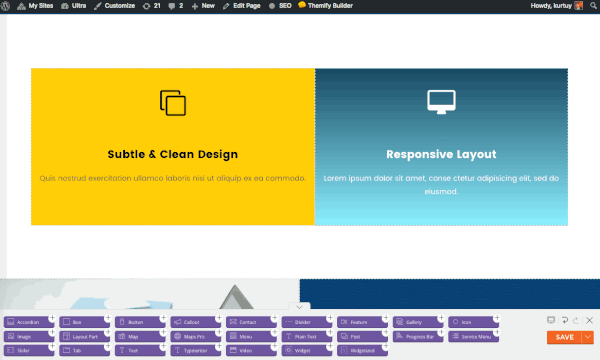Image resolution: width=600 pixels, height=360 pixels.
Task: Add the Post module with its plus
Action: [x=386, y=332]
